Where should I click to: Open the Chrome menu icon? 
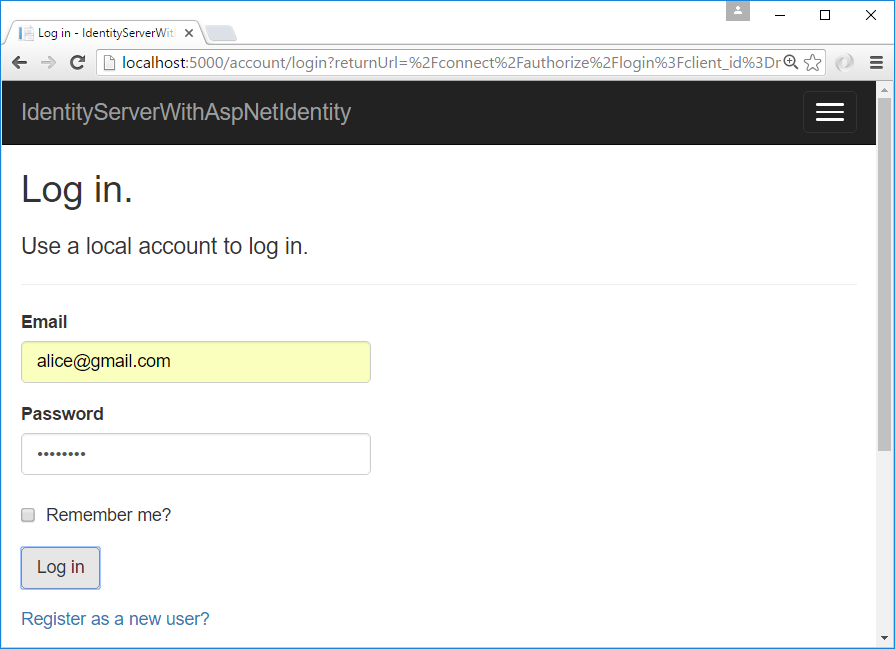coord(876,63)
